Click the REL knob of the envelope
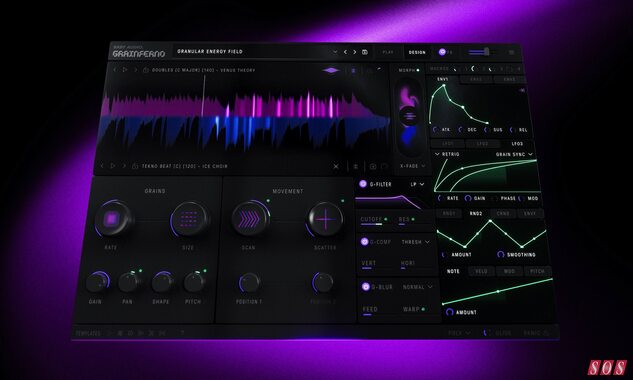This screenshot has height=380, width=633. click(x=512, y=130)
